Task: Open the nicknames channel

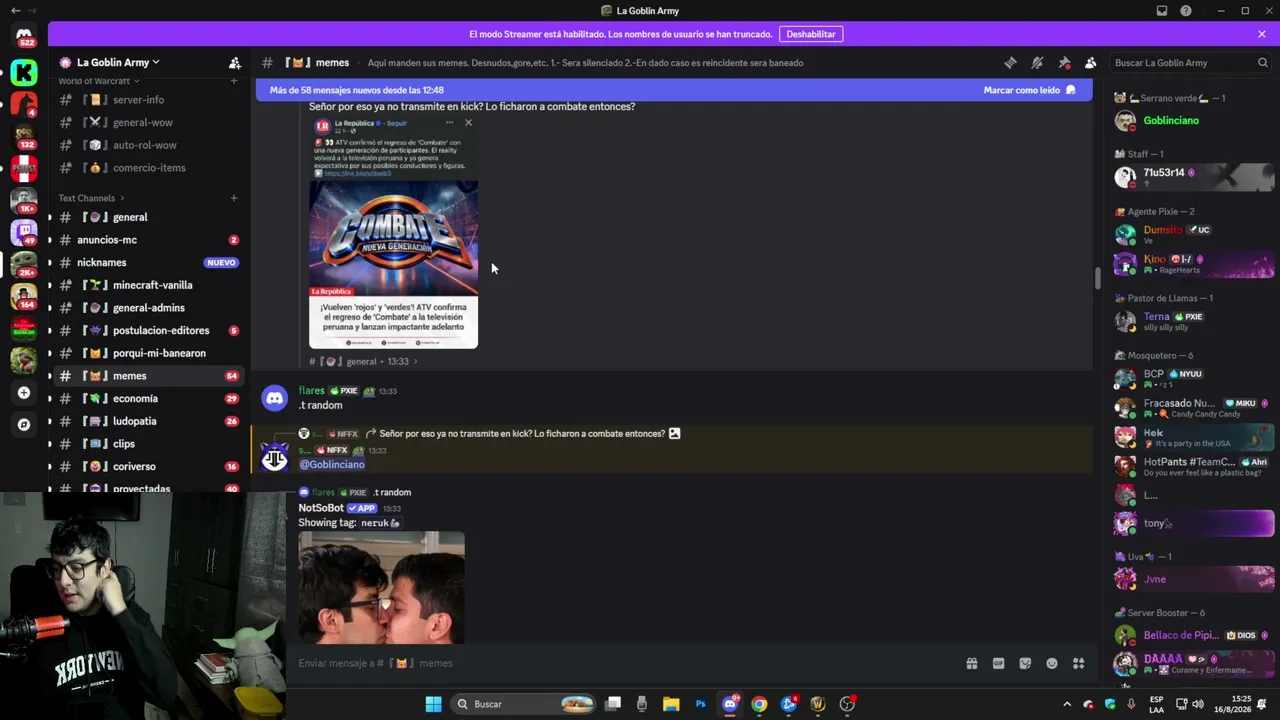Action: coord(149,263)
